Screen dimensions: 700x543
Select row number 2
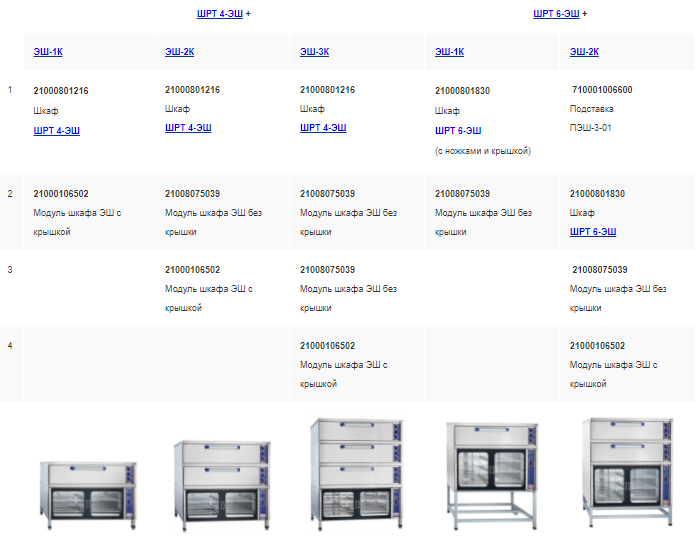[10, 194]
